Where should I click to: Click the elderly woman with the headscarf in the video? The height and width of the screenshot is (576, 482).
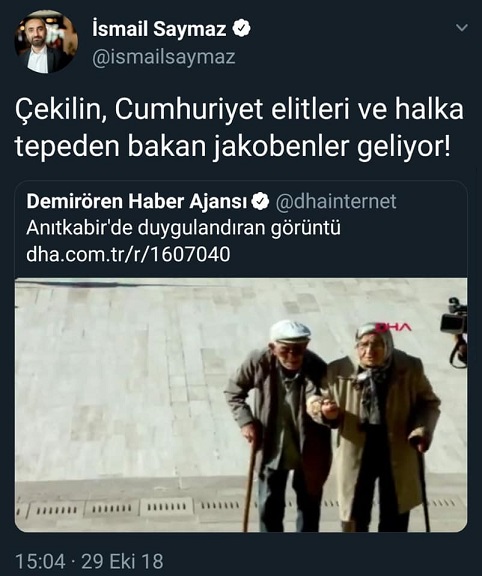(x=382, y=422)
